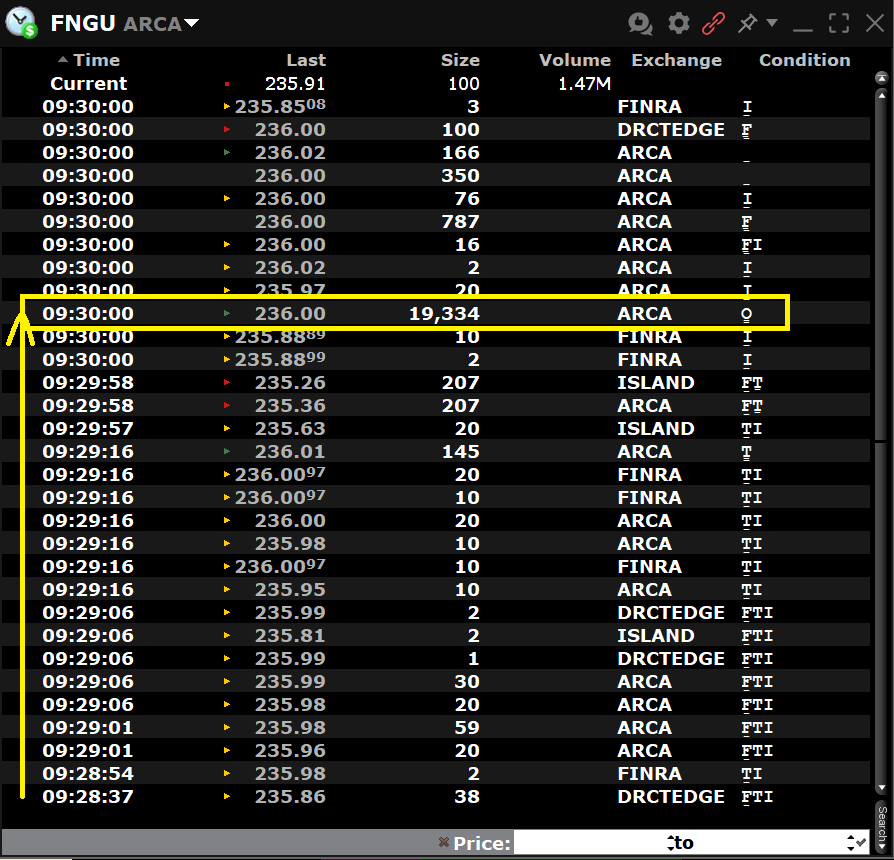The width and height of the screenshot is (894, 860).
Task: Click the minimum Price input field
Action: click(x=590, y=843)
